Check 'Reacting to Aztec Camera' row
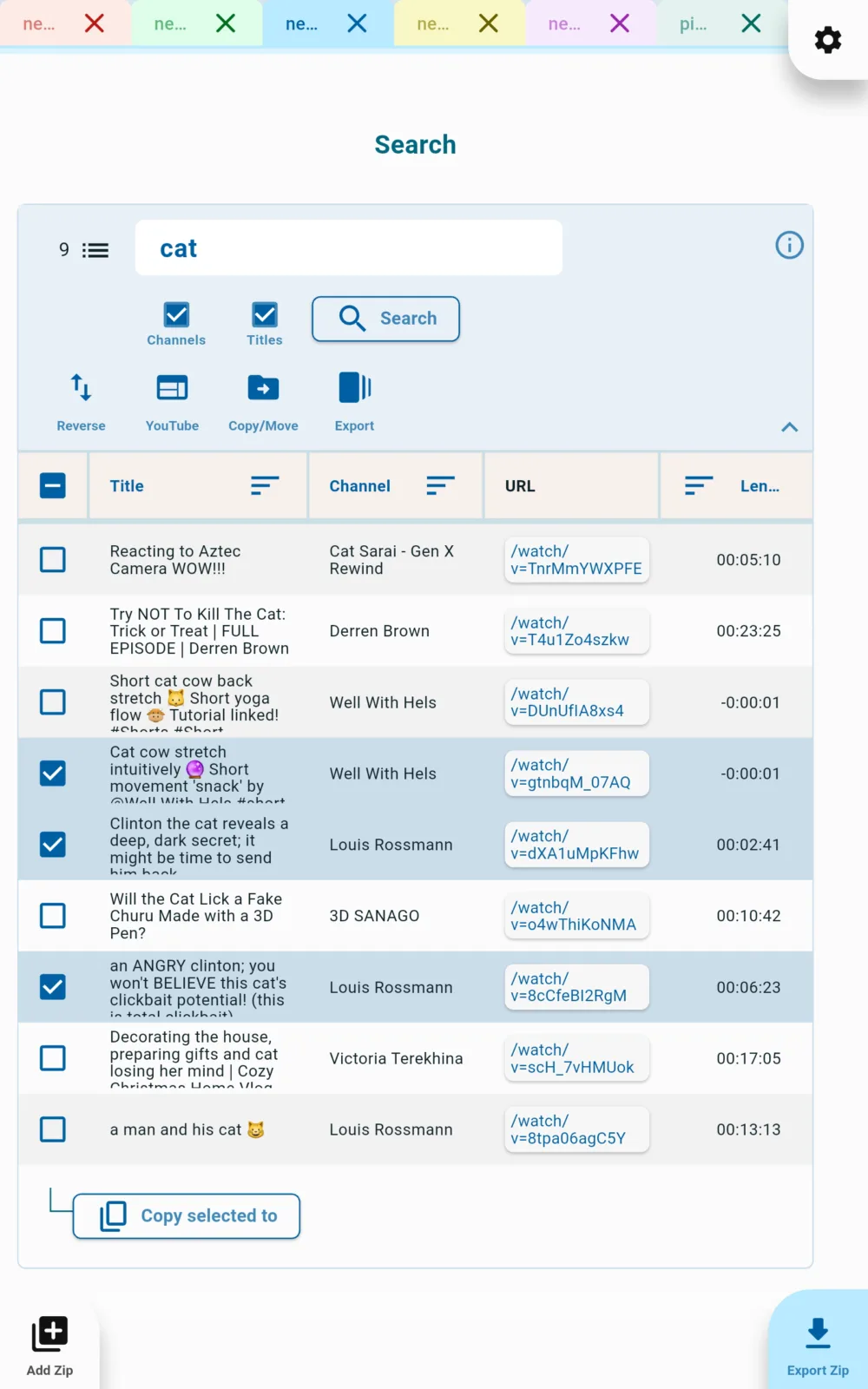This screenshot has height=1389, width=868. pos(53,560)
